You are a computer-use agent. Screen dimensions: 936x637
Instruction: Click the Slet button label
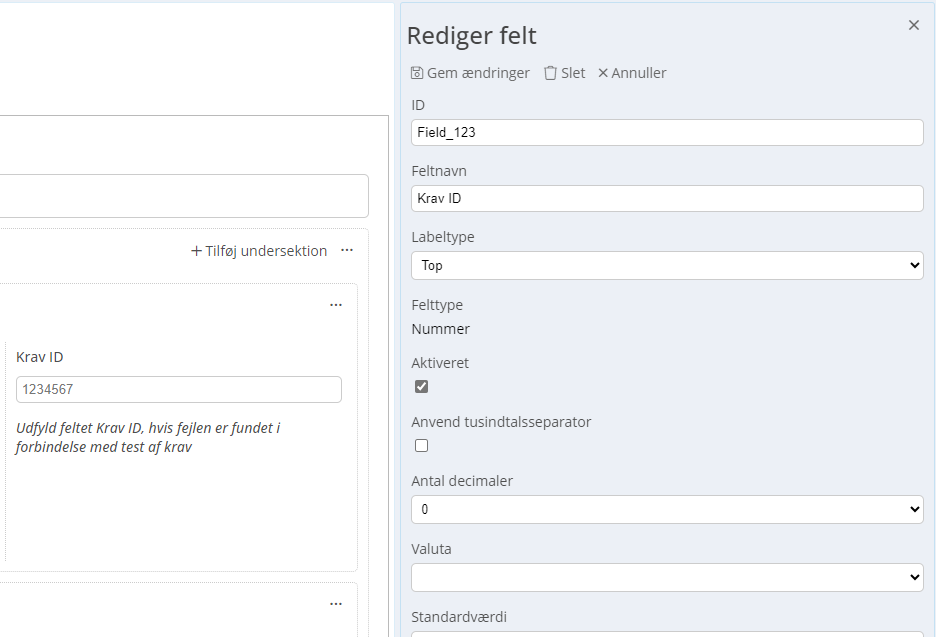pos(573,73)
